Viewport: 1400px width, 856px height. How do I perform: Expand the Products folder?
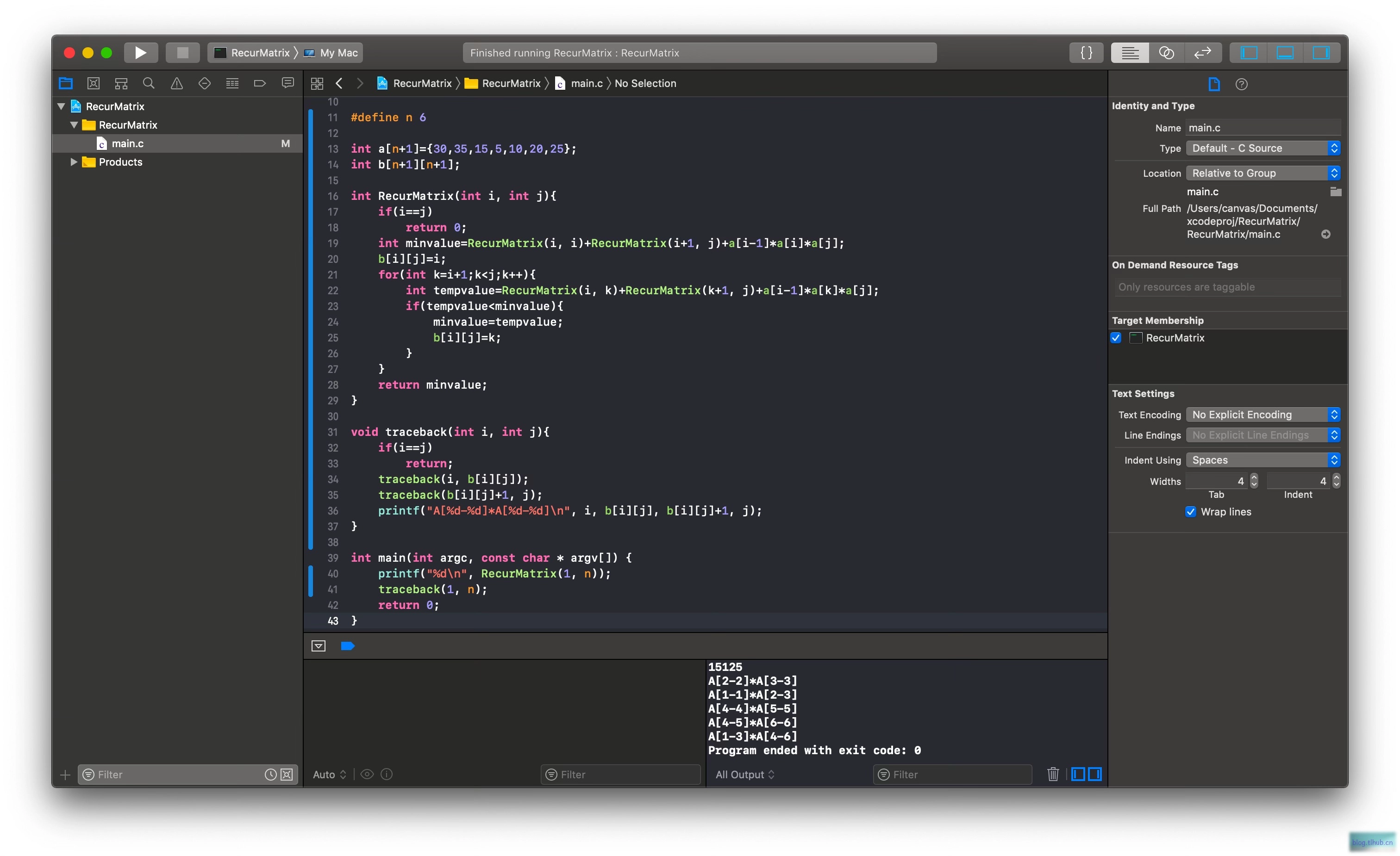[x=74, y=162]
